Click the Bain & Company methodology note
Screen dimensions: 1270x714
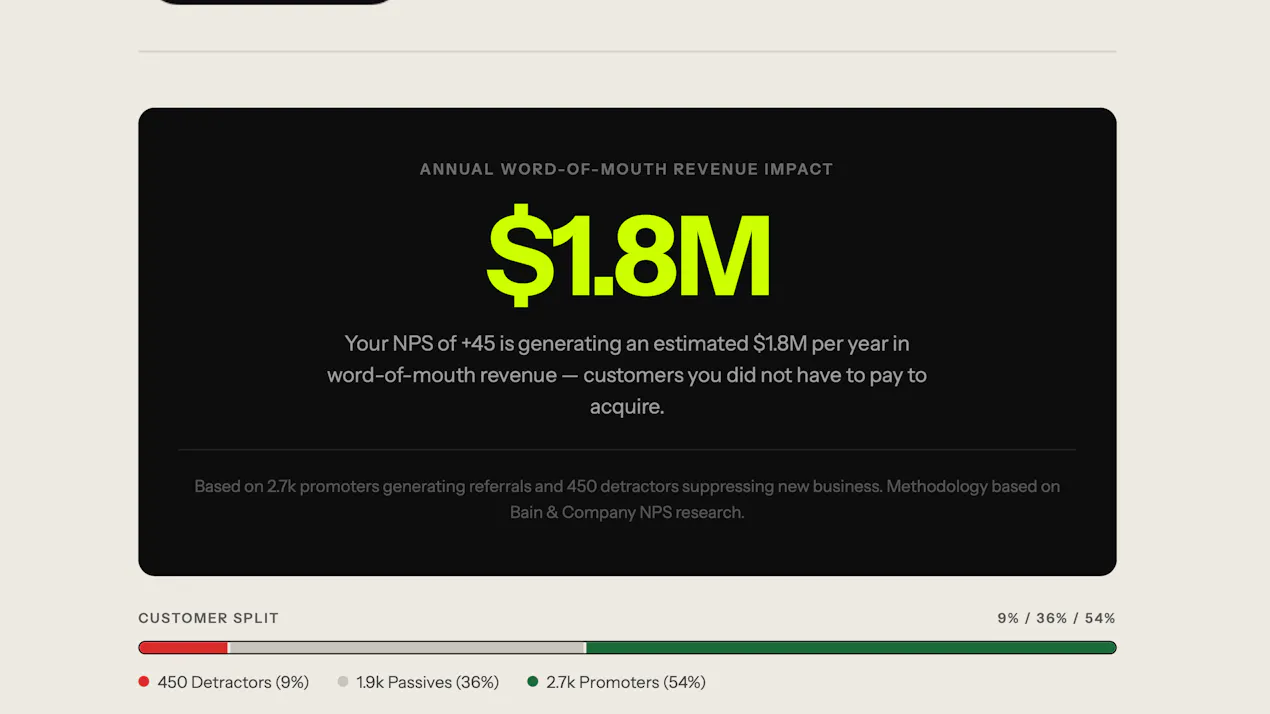tap(627, 499)
